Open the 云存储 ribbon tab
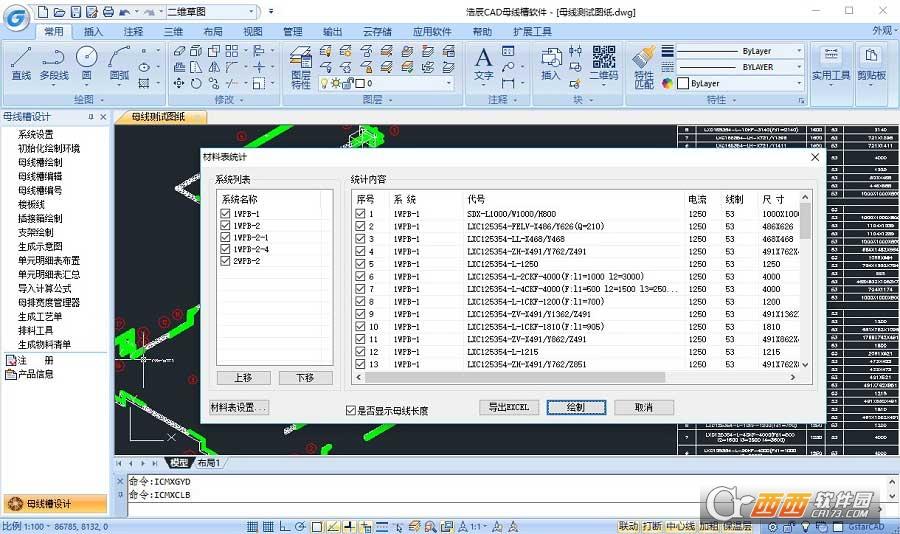 [x=377, y=32]
